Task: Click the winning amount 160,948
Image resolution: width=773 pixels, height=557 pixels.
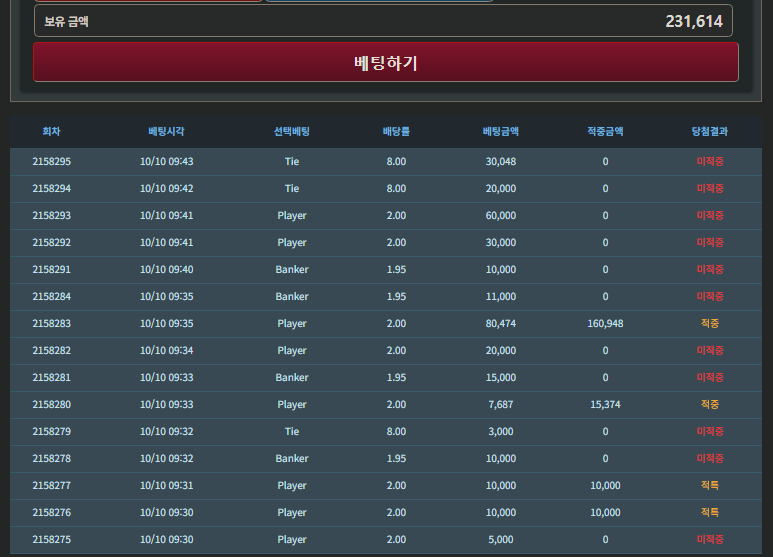Action: [605, 324]
